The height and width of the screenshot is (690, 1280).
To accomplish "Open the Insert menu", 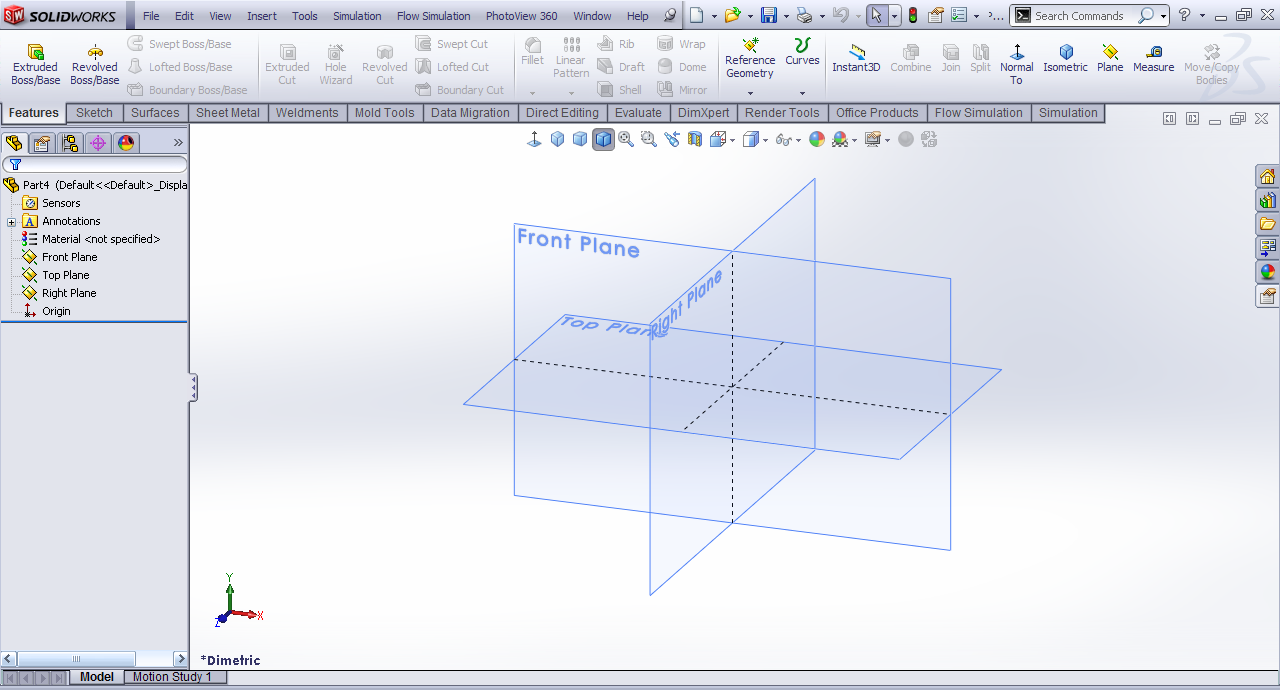I will coord(262,16).
